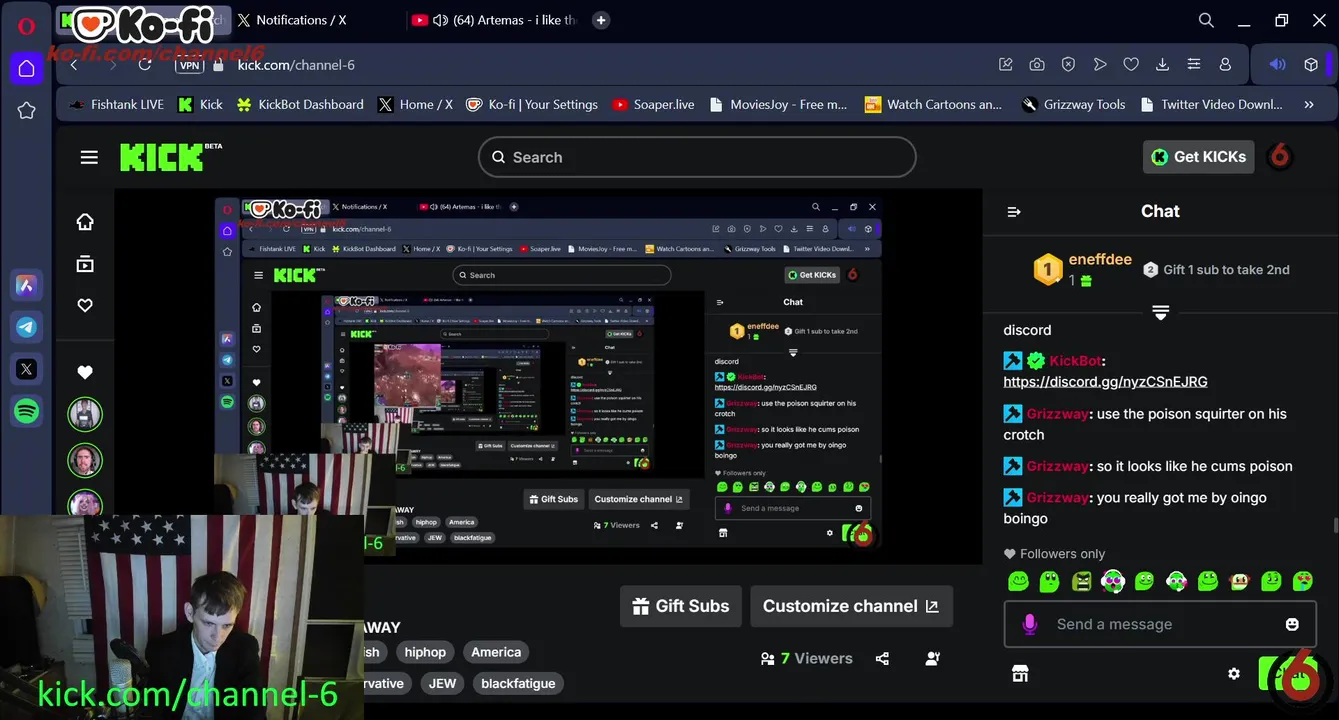Open the KickBot Dashboard bookmark
Screen dimensions: 1339x720
[300, 104]
